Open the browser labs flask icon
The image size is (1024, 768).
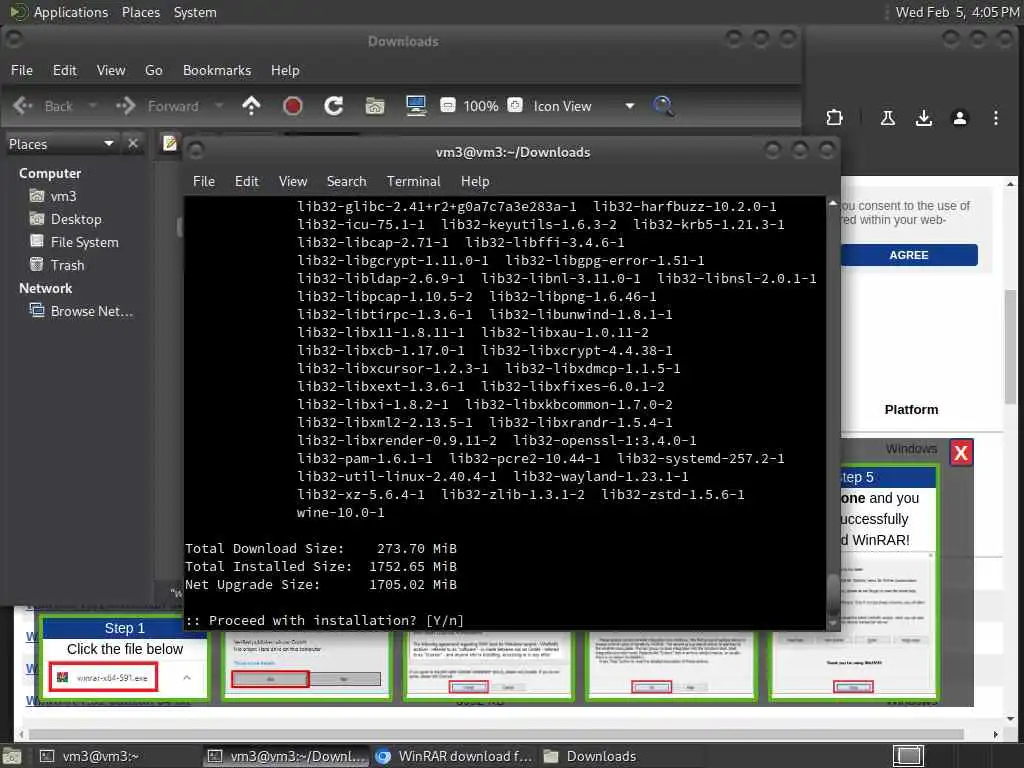888,118
